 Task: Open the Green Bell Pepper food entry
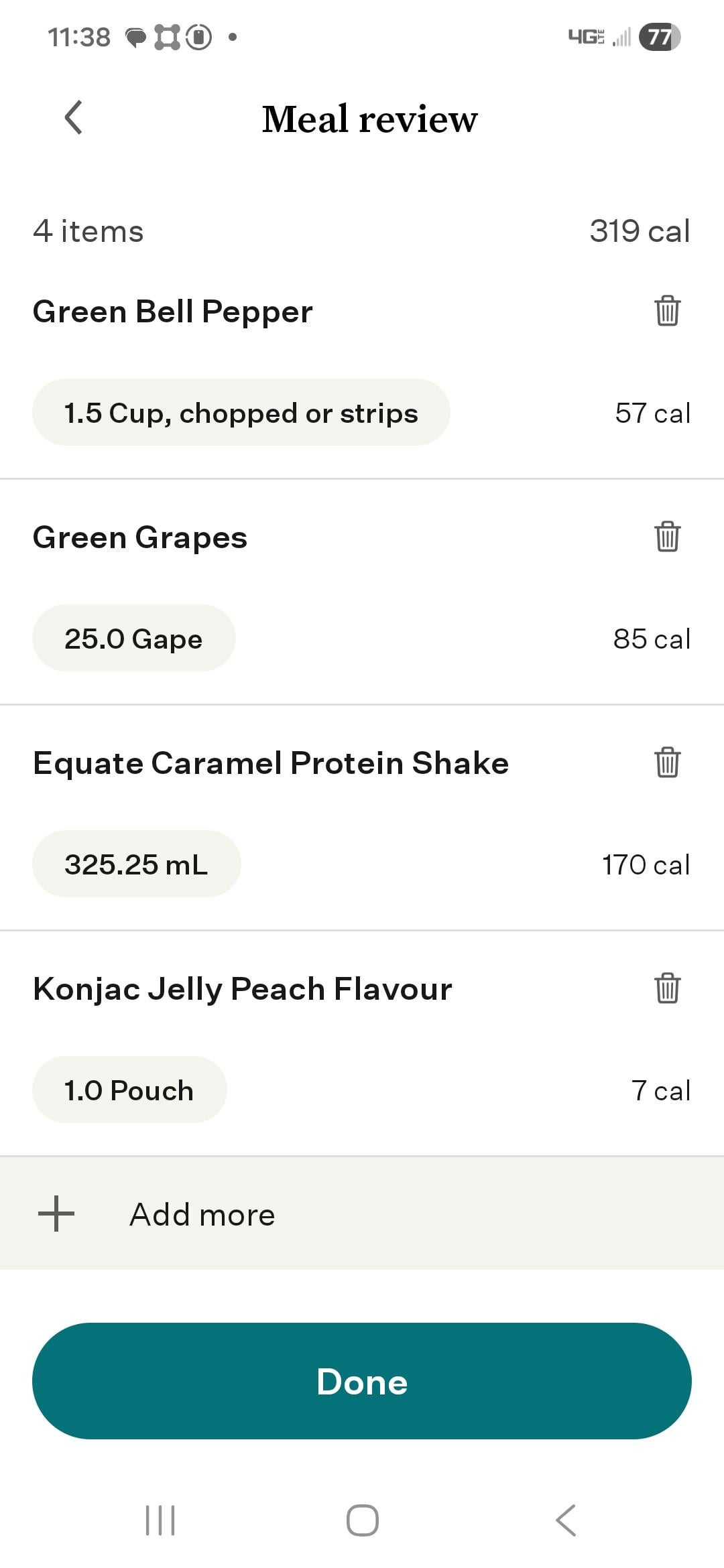[173, 312]
